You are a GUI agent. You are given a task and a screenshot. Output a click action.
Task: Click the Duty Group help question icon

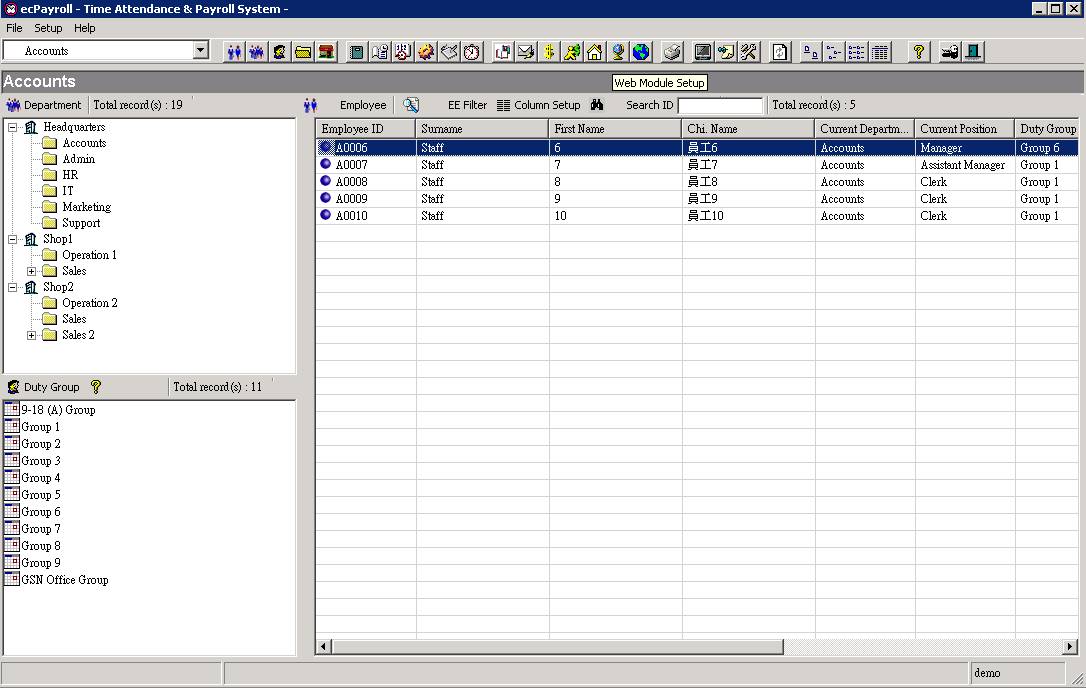point(96,387)
